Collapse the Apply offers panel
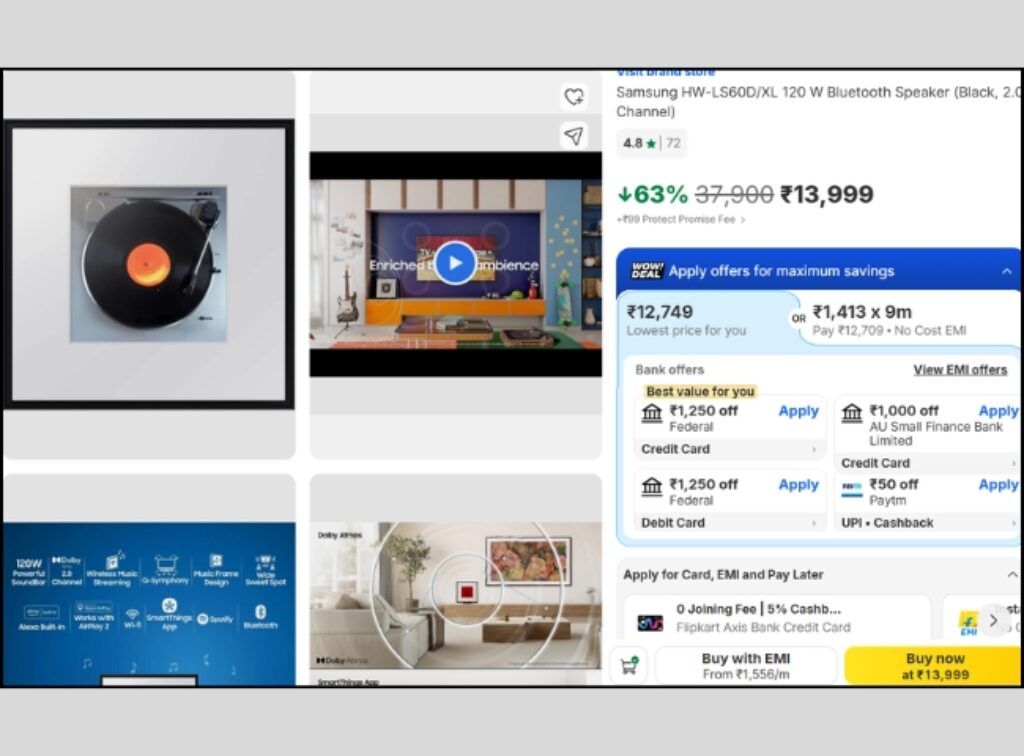The image size is (1024, 756). tap(1006, 271)
